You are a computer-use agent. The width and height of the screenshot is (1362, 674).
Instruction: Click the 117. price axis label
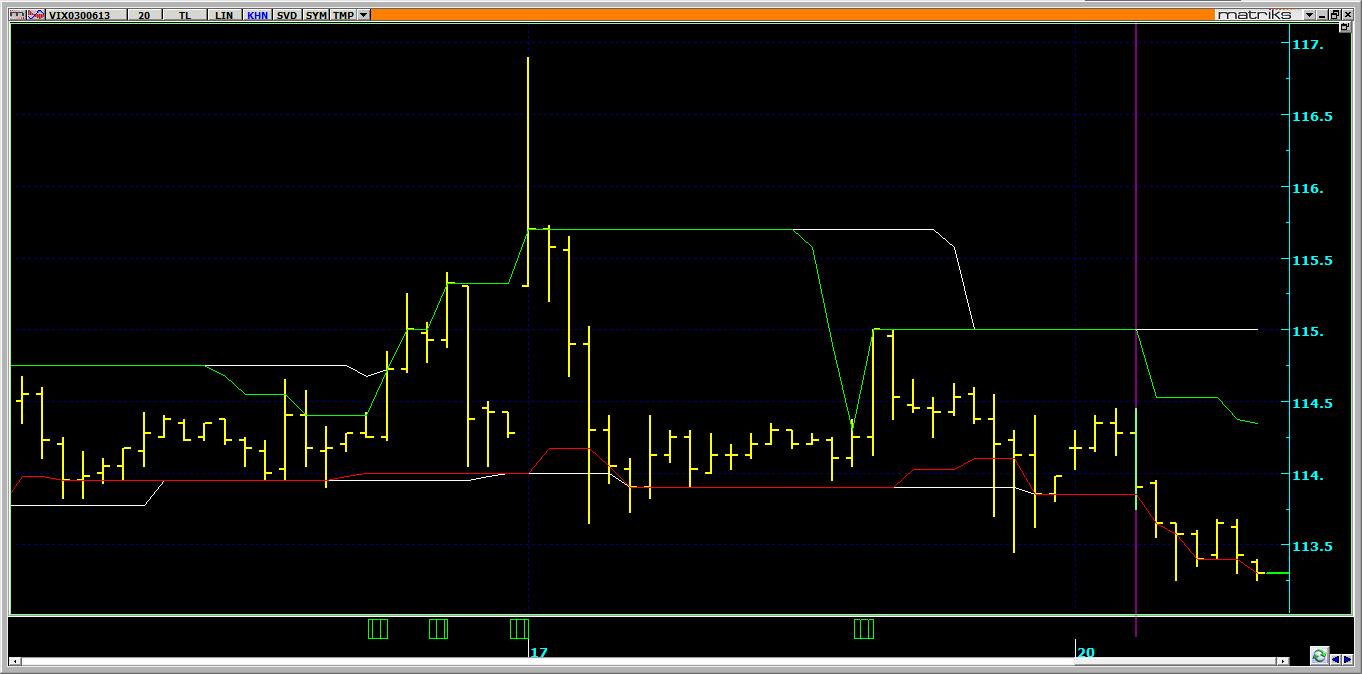tap(1307, 45)
